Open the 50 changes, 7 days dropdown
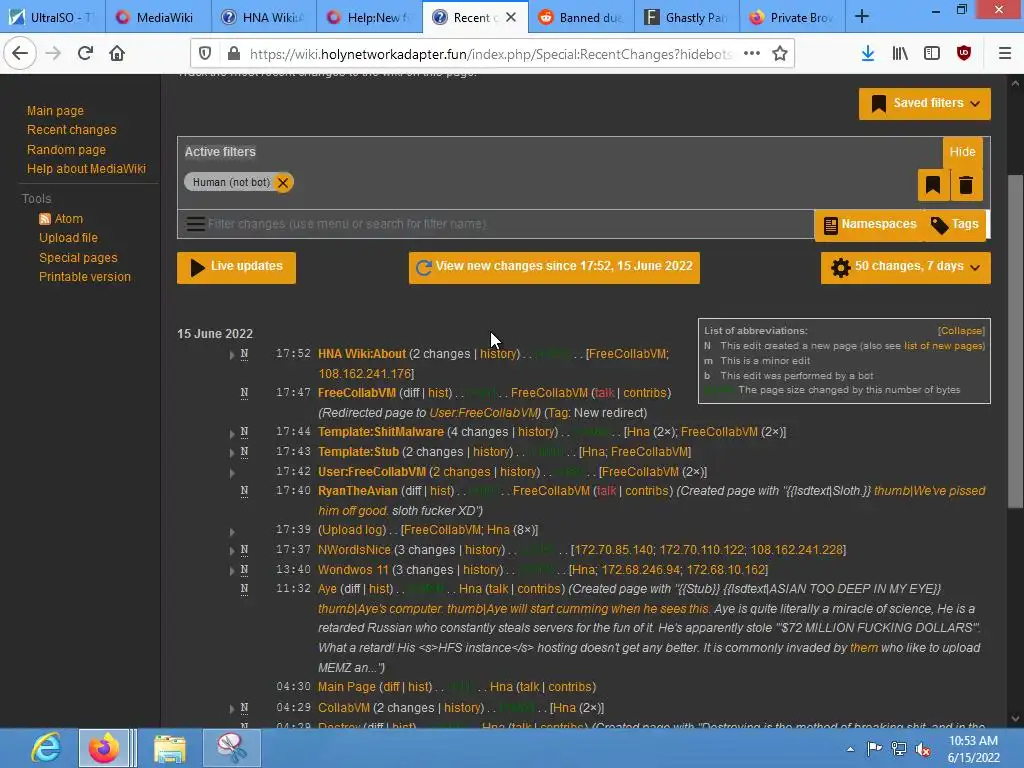This screenshot has height=768, width=1024. 906,267
